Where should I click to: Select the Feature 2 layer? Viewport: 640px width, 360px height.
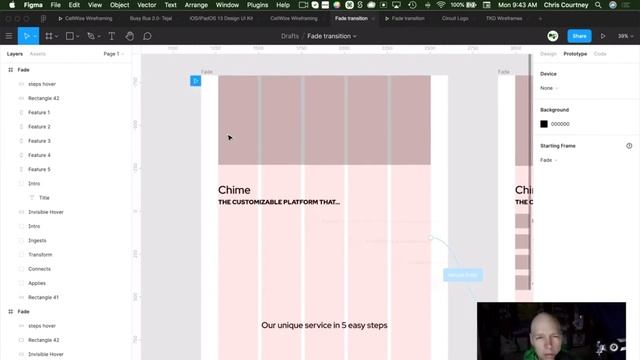[x=39, y=127]
